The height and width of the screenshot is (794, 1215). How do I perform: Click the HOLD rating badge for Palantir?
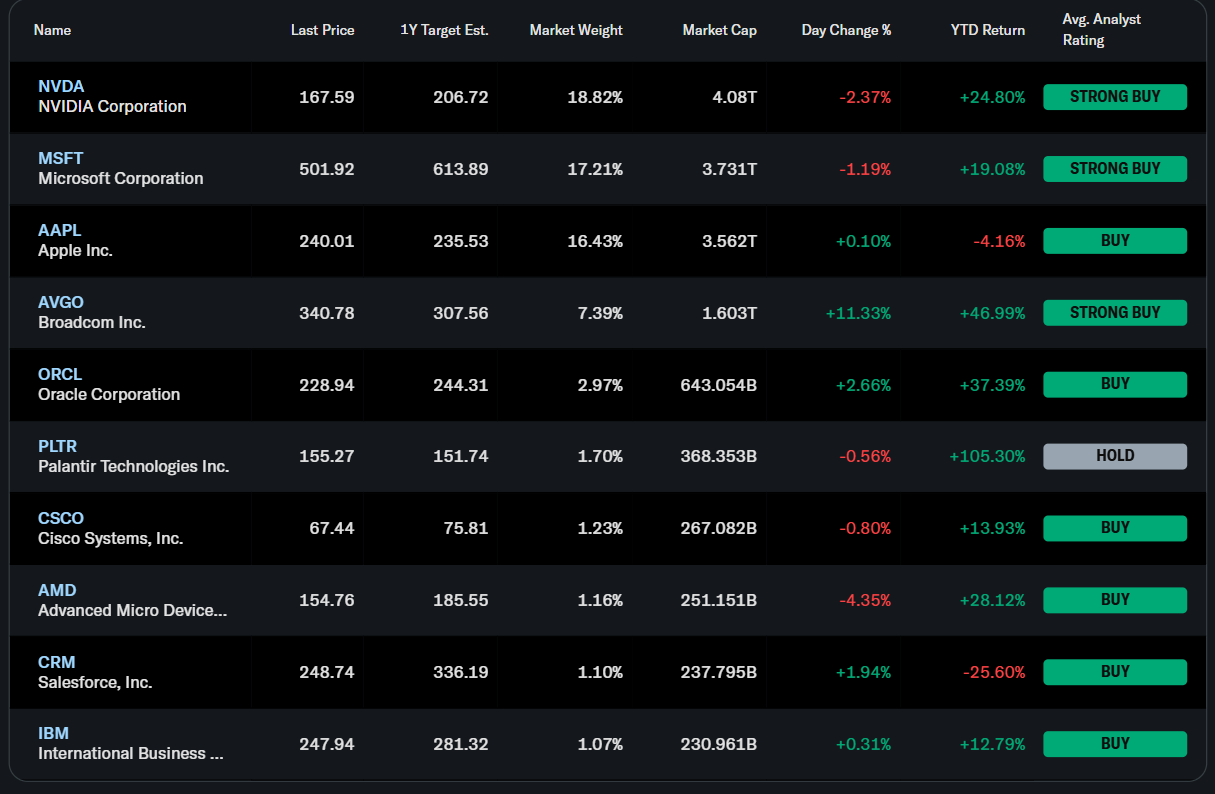point(1115,456)
